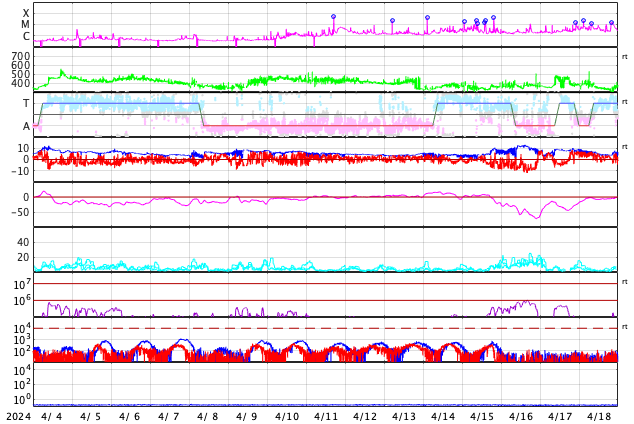Select the 4/16 date label
Viewport: 634px width, 424px height.
click(521, 416)
